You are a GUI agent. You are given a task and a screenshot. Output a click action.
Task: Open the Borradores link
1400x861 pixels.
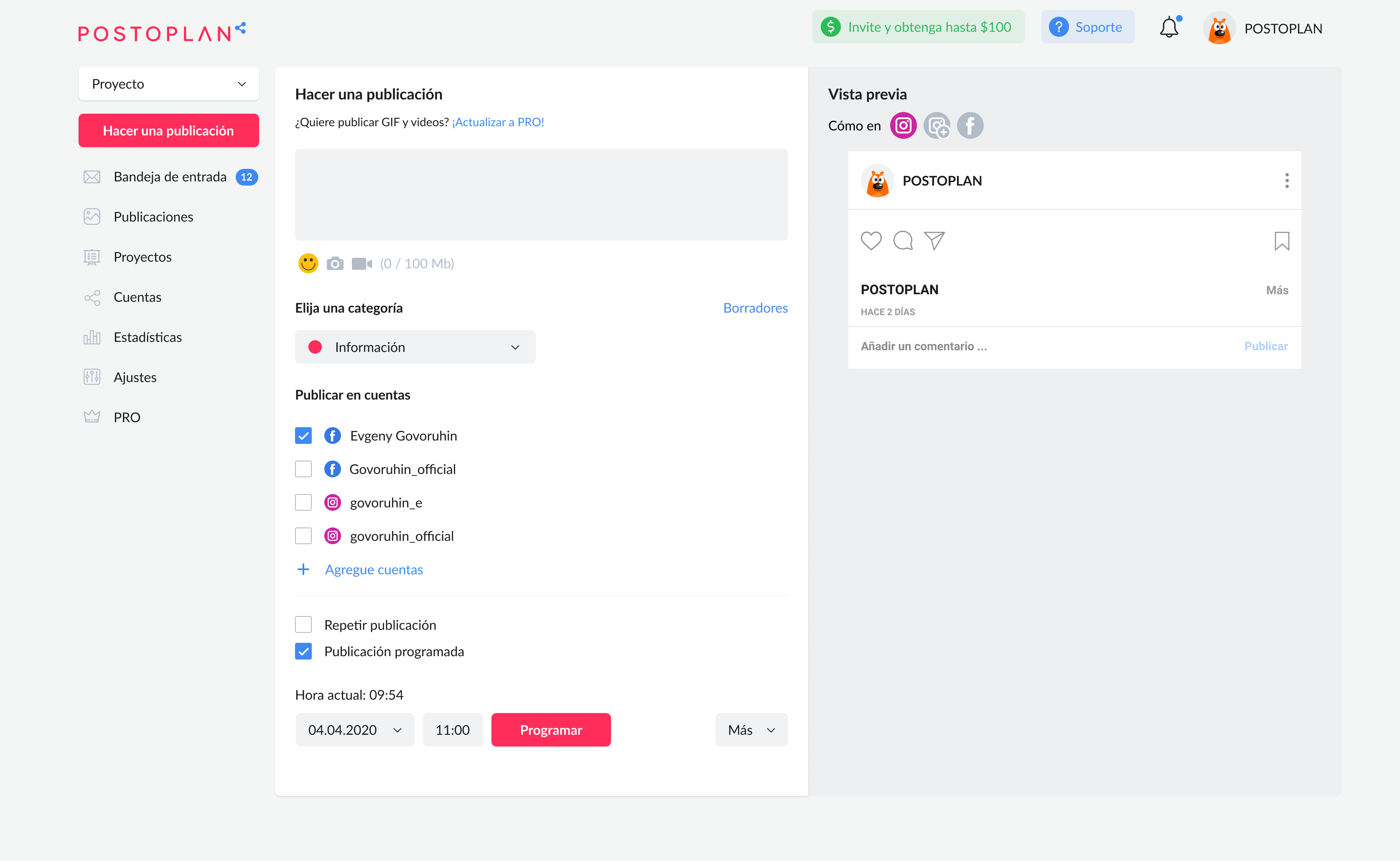tap(755, 308)
